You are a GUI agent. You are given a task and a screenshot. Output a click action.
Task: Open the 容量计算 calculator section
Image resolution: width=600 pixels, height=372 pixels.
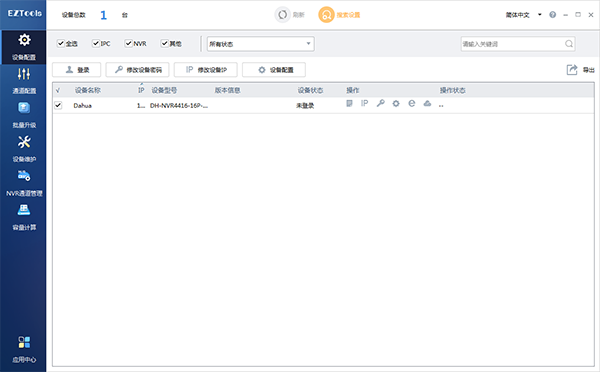(24, 217)
